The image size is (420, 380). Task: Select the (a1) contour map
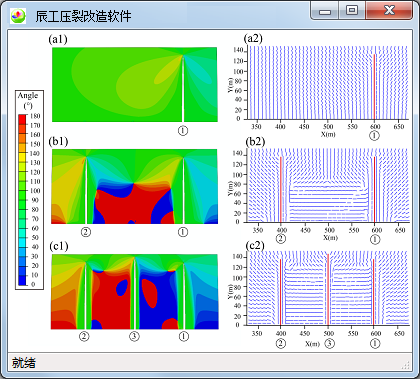tap(135, 84)
